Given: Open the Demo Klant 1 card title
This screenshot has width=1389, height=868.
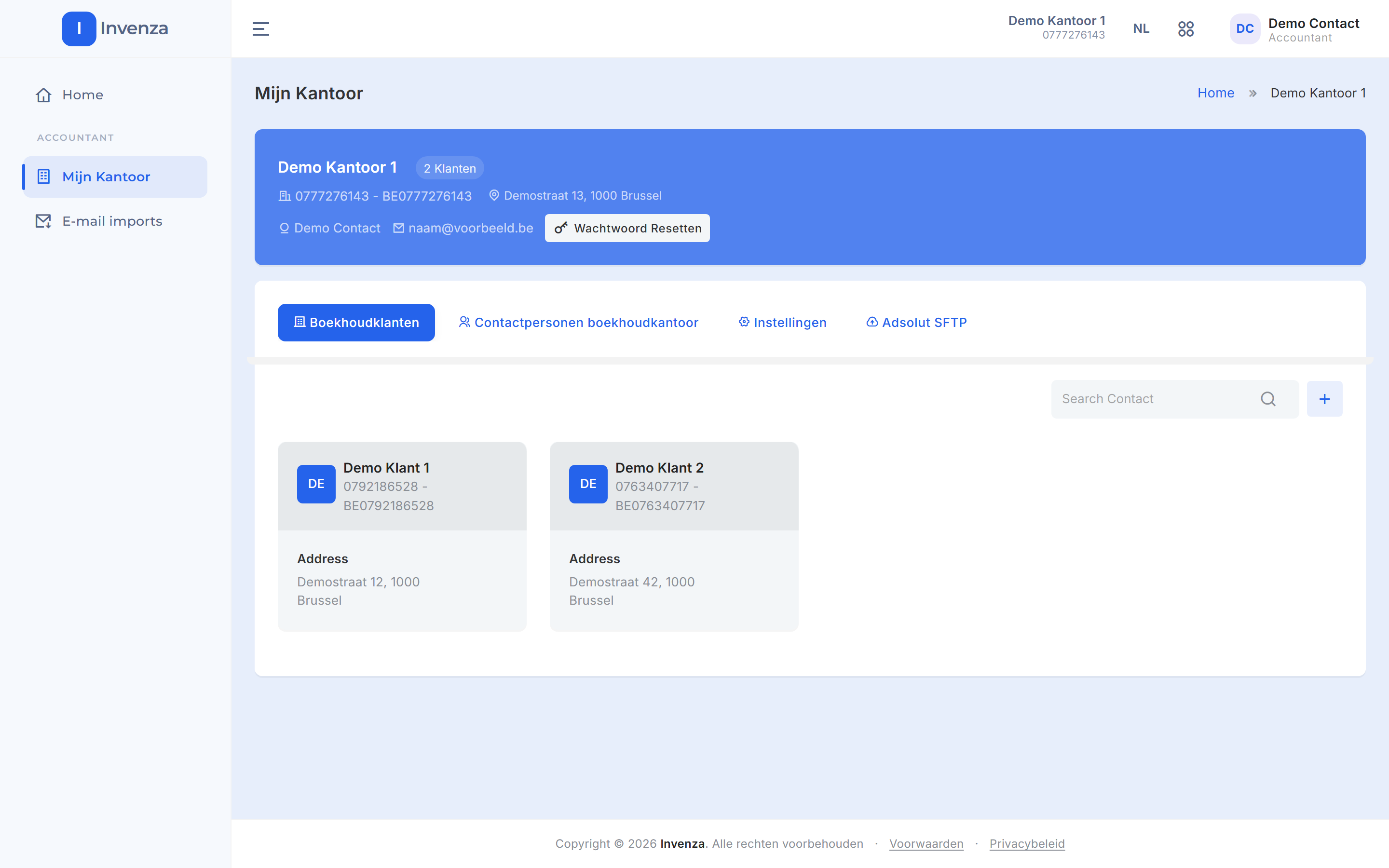Looking at the screenshot, I should coord(386,468).
